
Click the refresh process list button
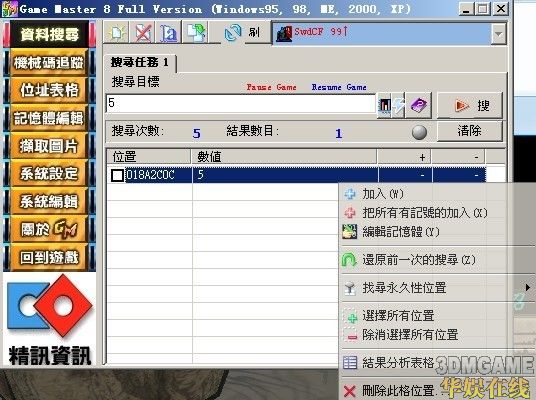(241, 32)
